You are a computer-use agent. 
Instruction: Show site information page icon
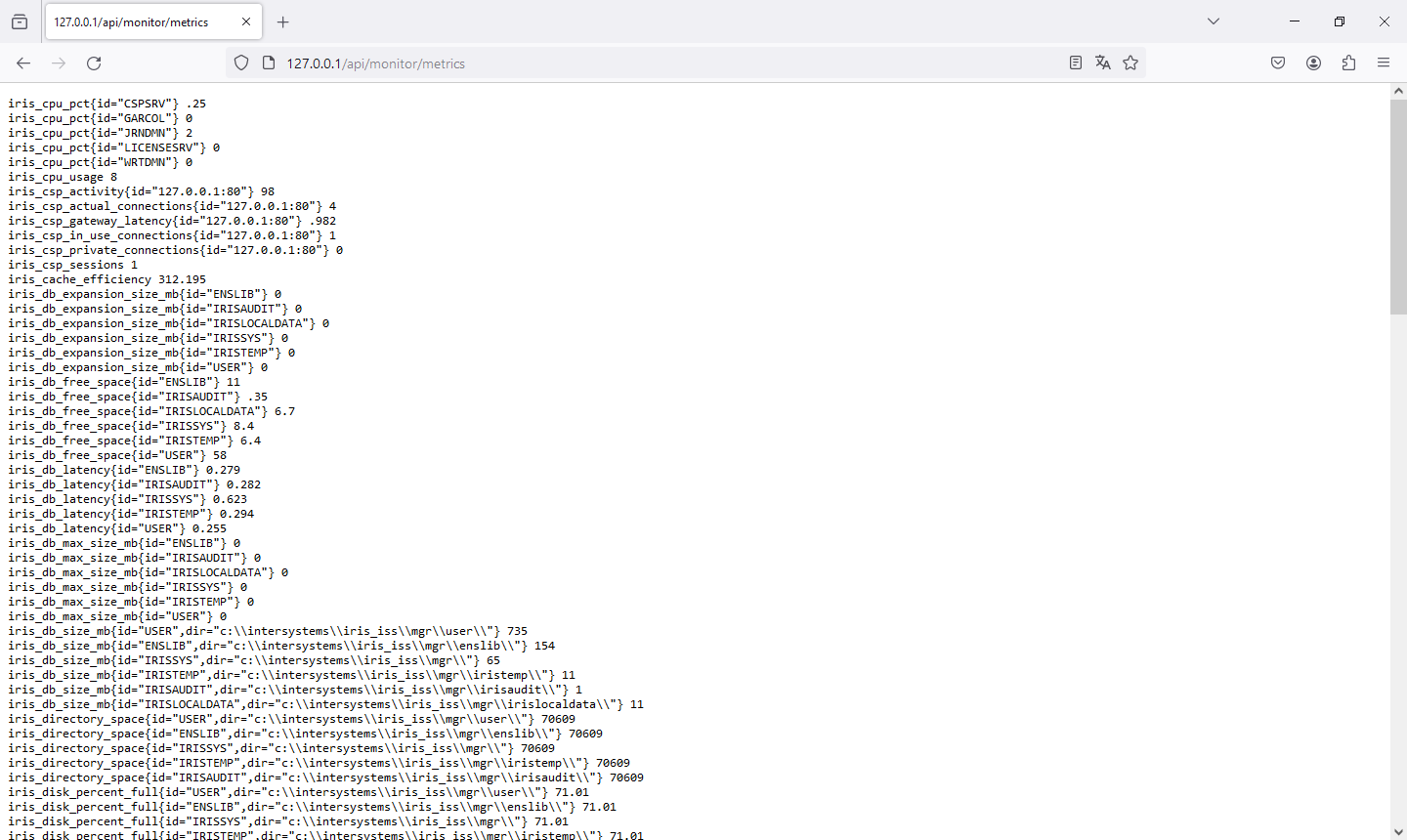(269, 63)
